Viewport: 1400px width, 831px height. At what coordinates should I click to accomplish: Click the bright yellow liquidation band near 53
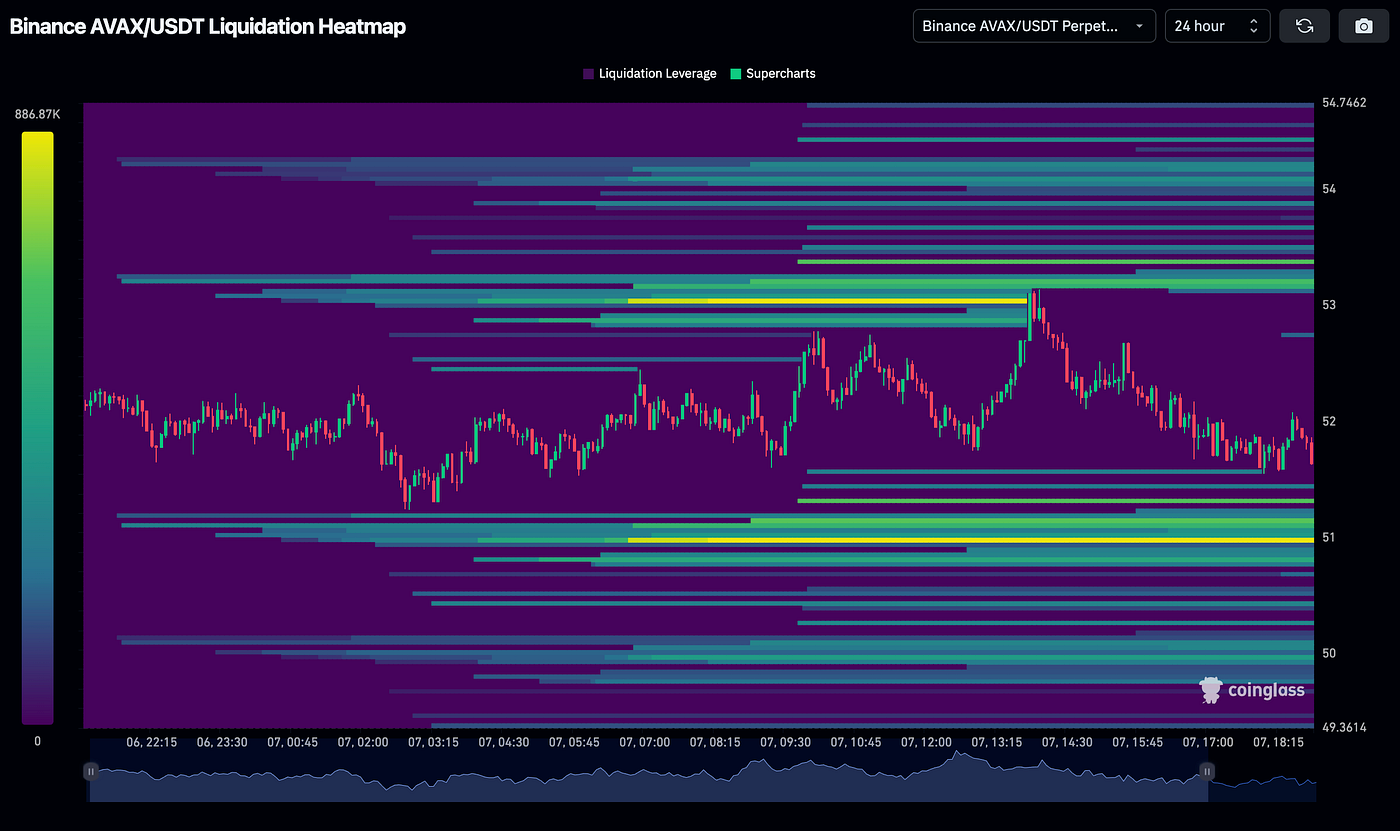(x=828, y=300)
